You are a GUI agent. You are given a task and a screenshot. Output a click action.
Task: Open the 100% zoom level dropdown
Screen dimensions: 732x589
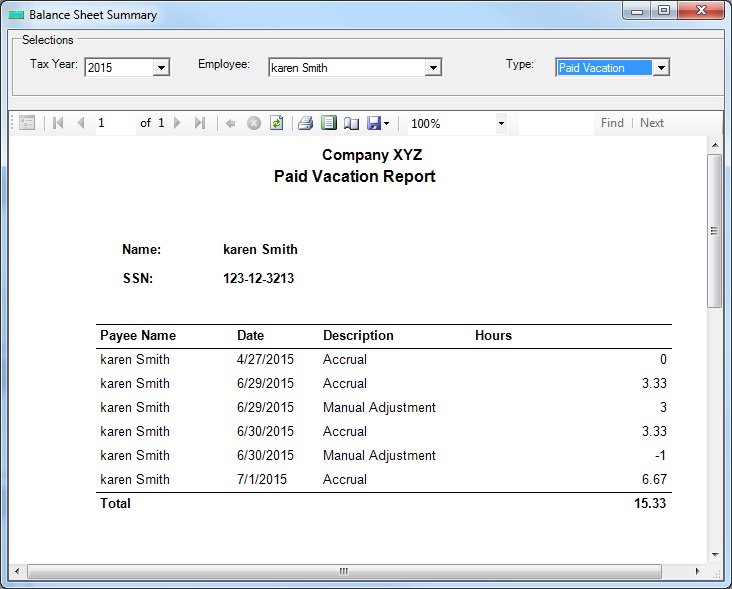(501, 123)
